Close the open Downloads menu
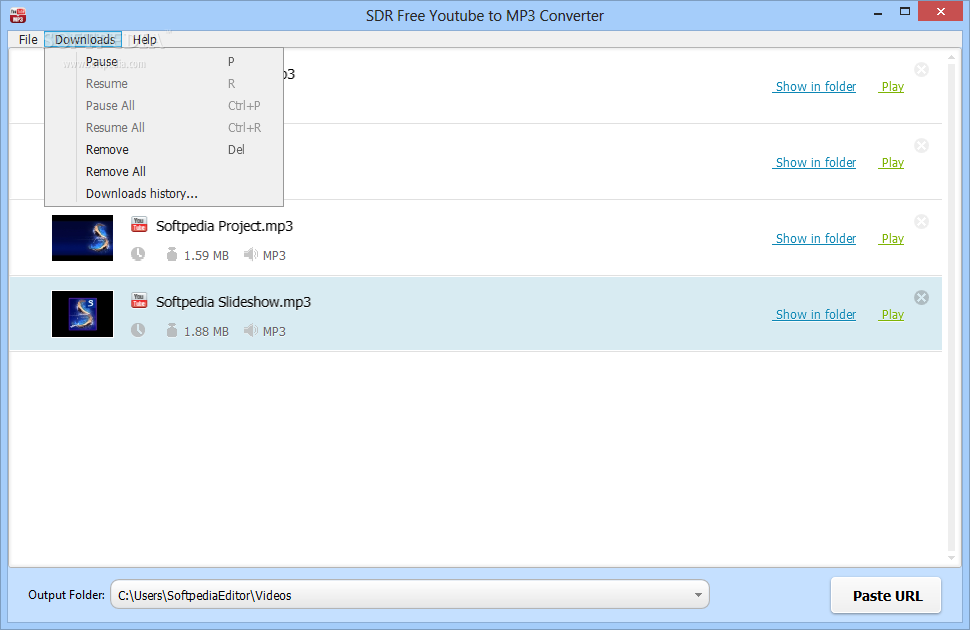 click(x=84, y=40)
